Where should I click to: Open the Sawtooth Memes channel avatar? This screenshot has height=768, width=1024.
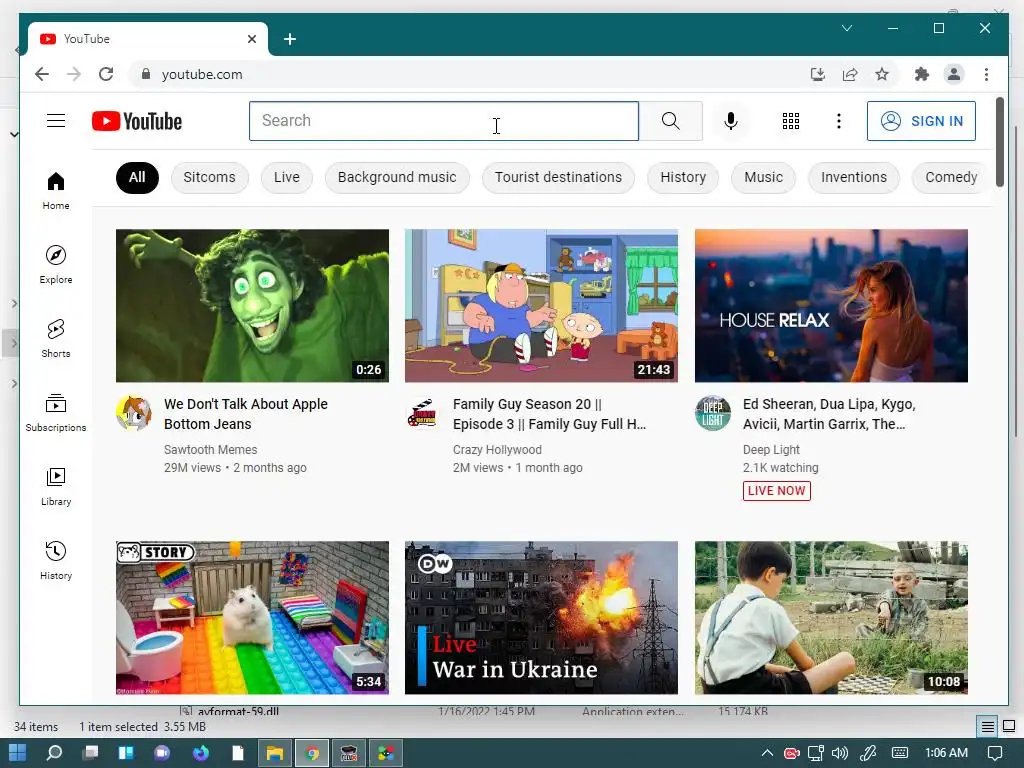point(134,413)
